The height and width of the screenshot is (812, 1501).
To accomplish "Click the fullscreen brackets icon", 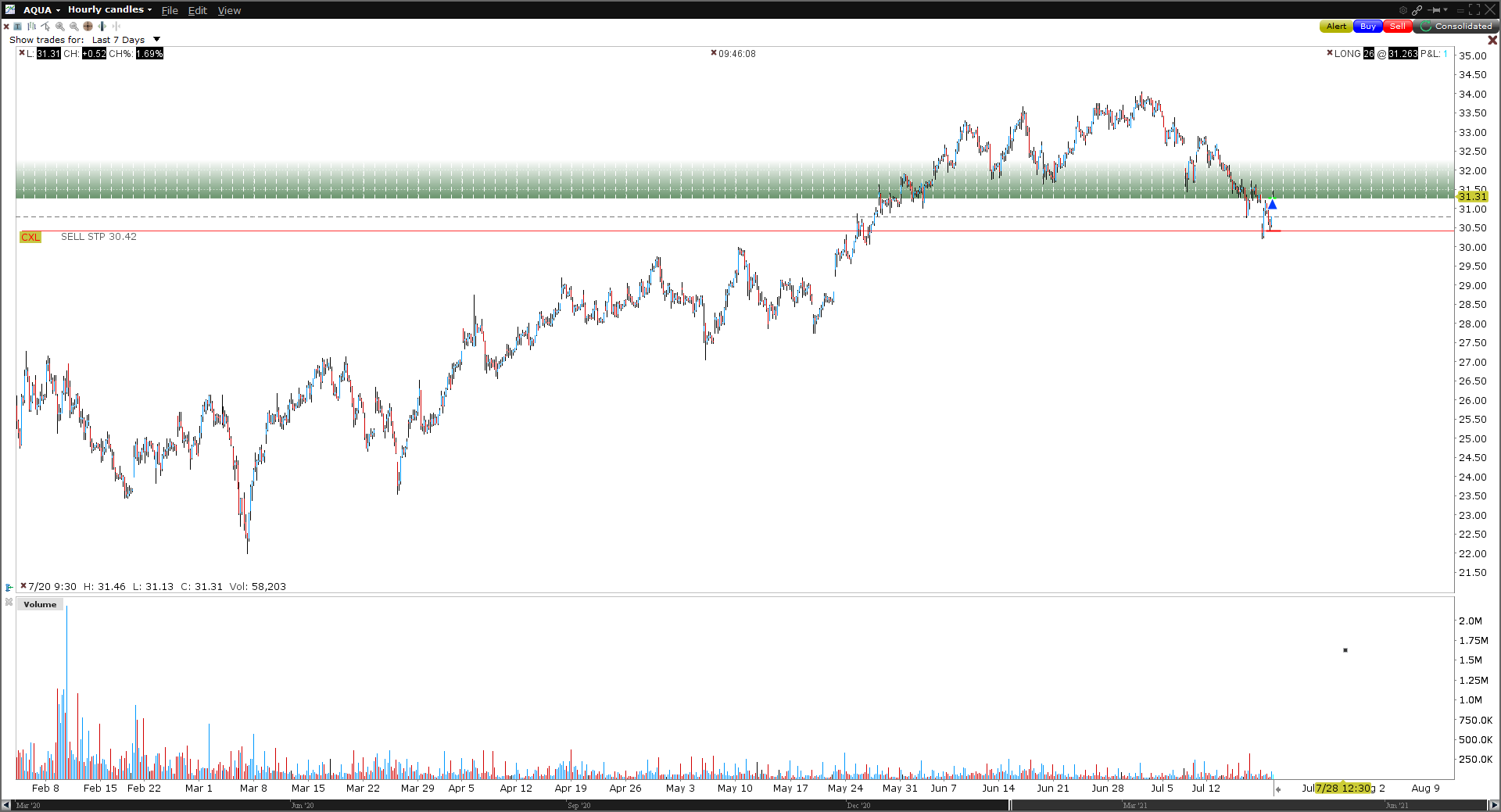I will pos(1474,10).
